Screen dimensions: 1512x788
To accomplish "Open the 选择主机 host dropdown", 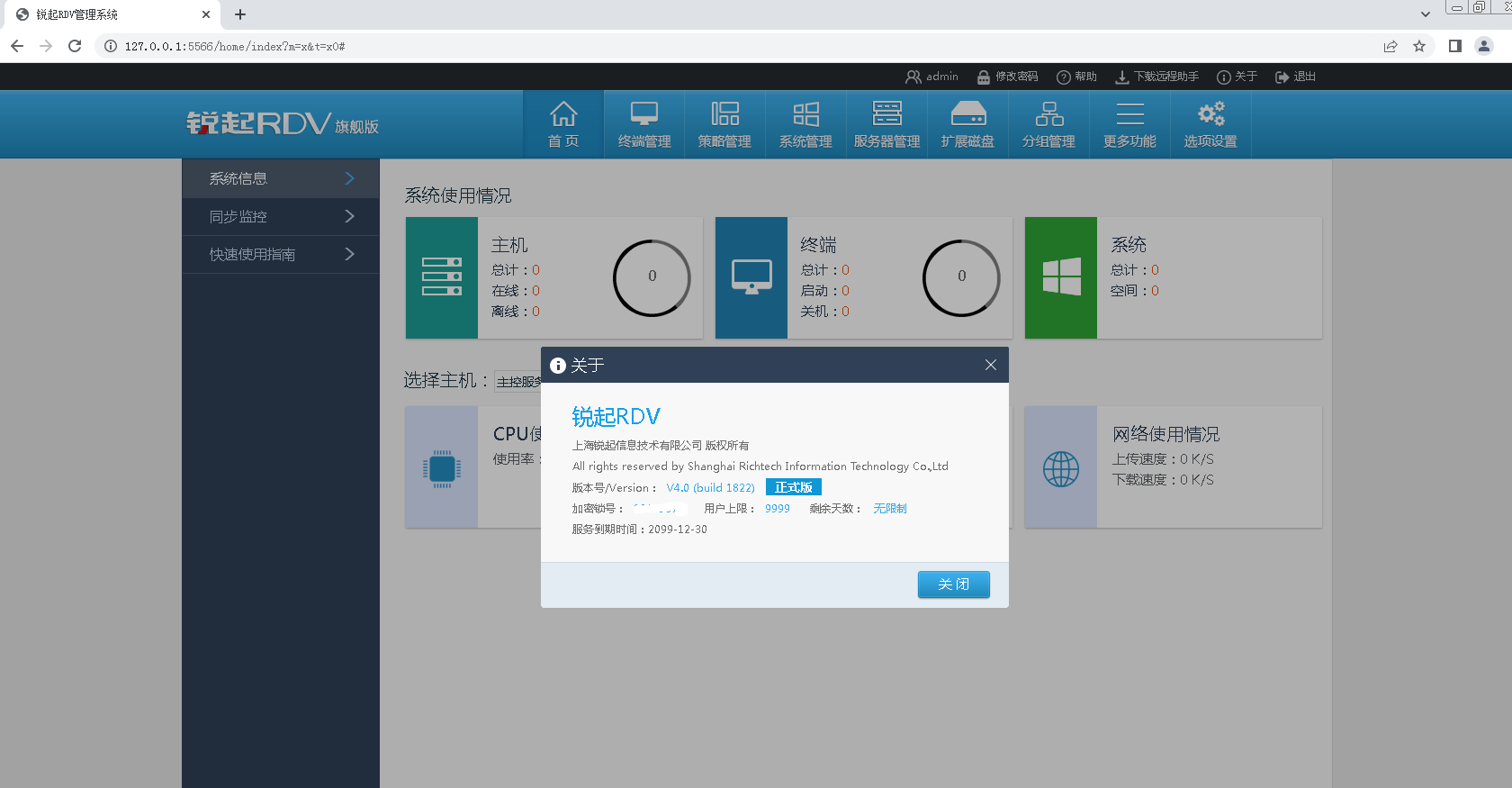I will tap(517, 382).
